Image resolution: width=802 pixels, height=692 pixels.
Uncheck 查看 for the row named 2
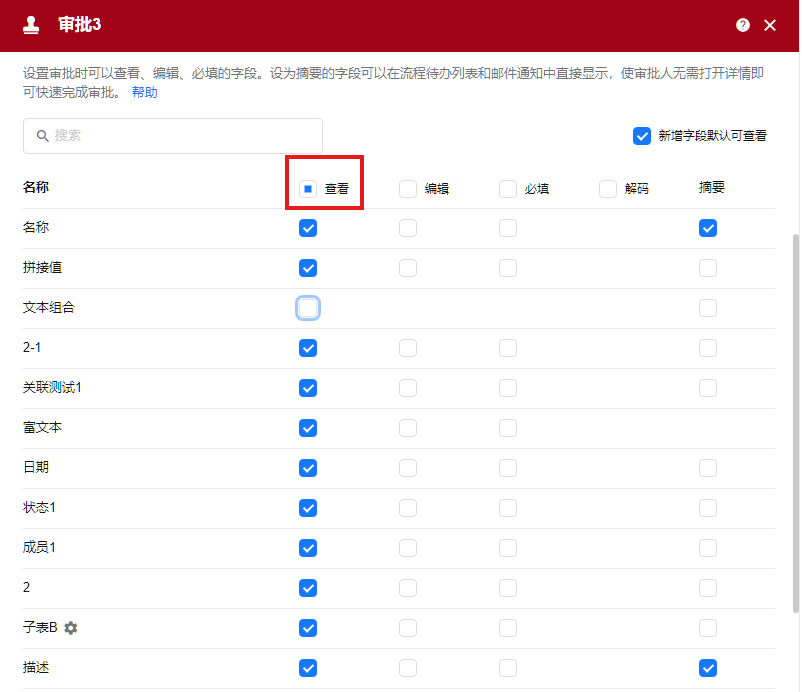308,588
